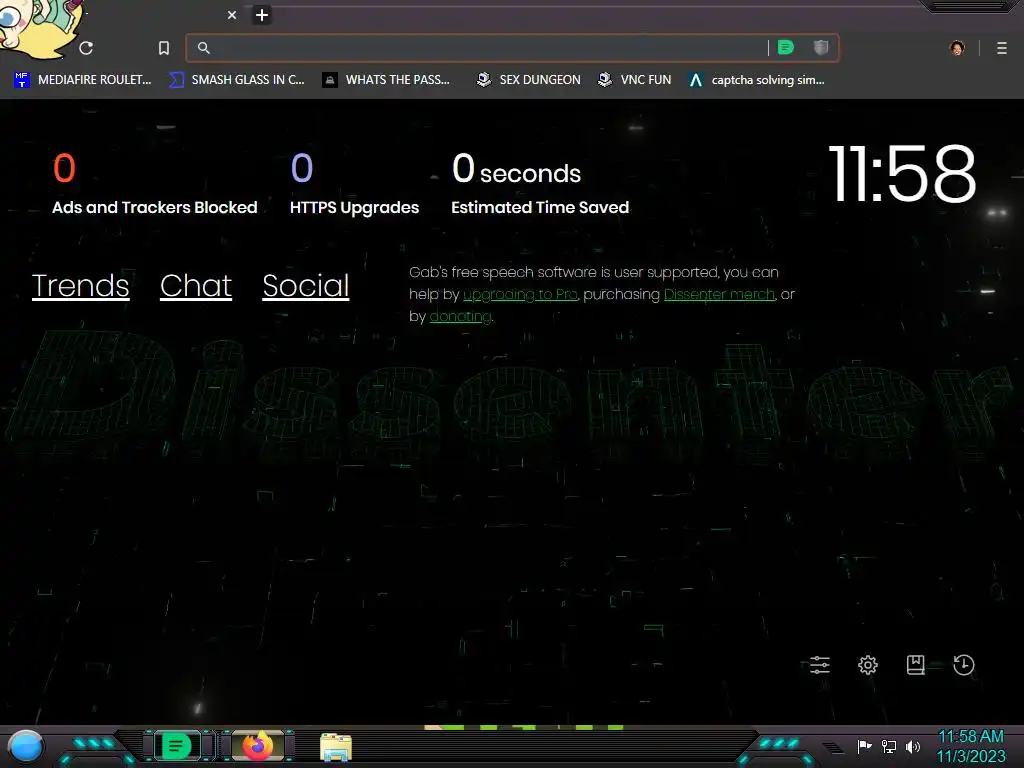The width and height of the screenshot is (1024, 768).
Task: Open the Social link
Action: click(306, 285)
